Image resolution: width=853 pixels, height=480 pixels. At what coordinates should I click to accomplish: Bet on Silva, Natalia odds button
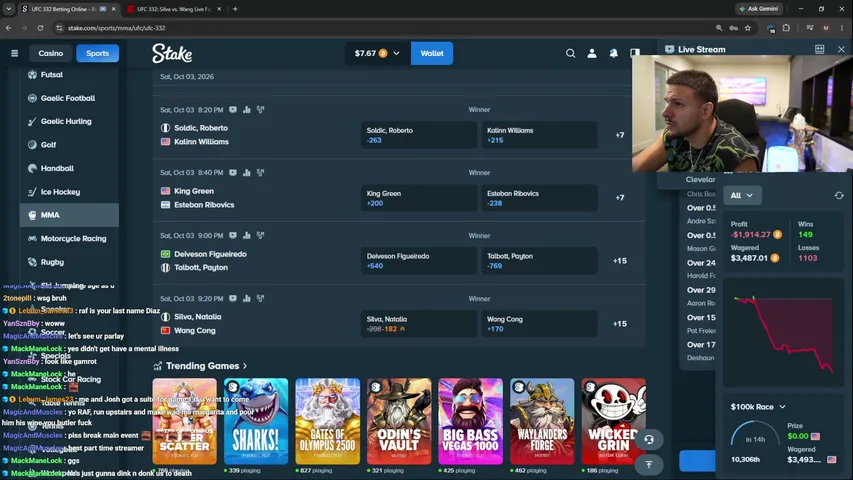click(x=419, y=324)
